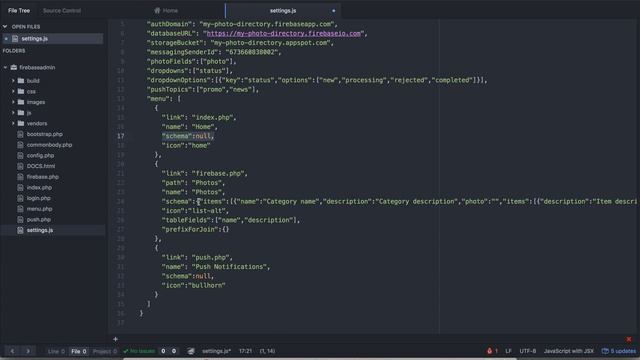Click the No issues linter status
640x360 pixels.
139,351
